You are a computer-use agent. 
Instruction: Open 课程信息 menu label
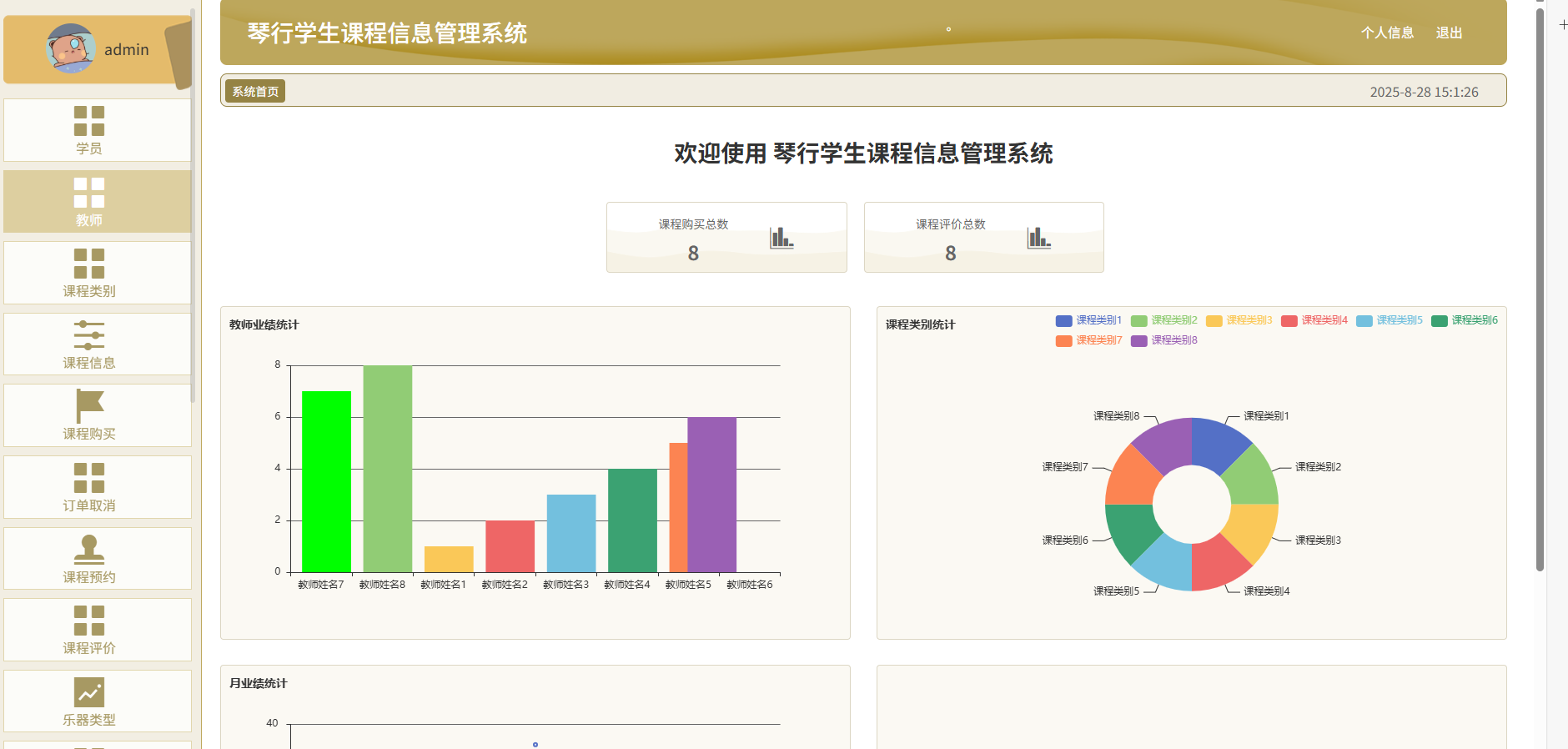pyautogui.click(x=89, y=363)
